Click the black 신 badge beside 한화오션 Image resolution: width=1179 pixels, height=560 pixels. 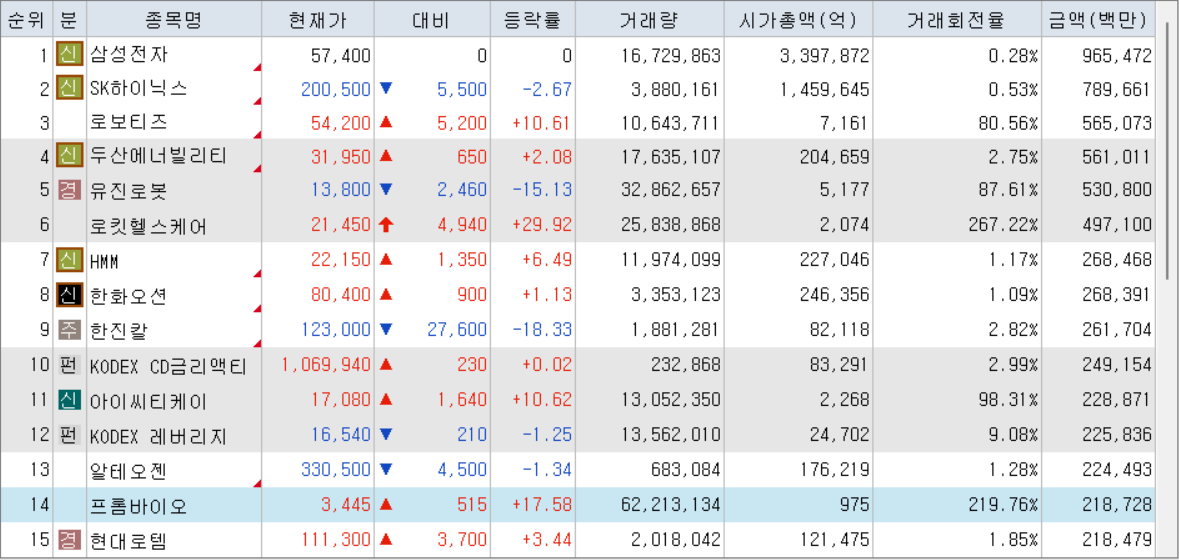point(69,295)
